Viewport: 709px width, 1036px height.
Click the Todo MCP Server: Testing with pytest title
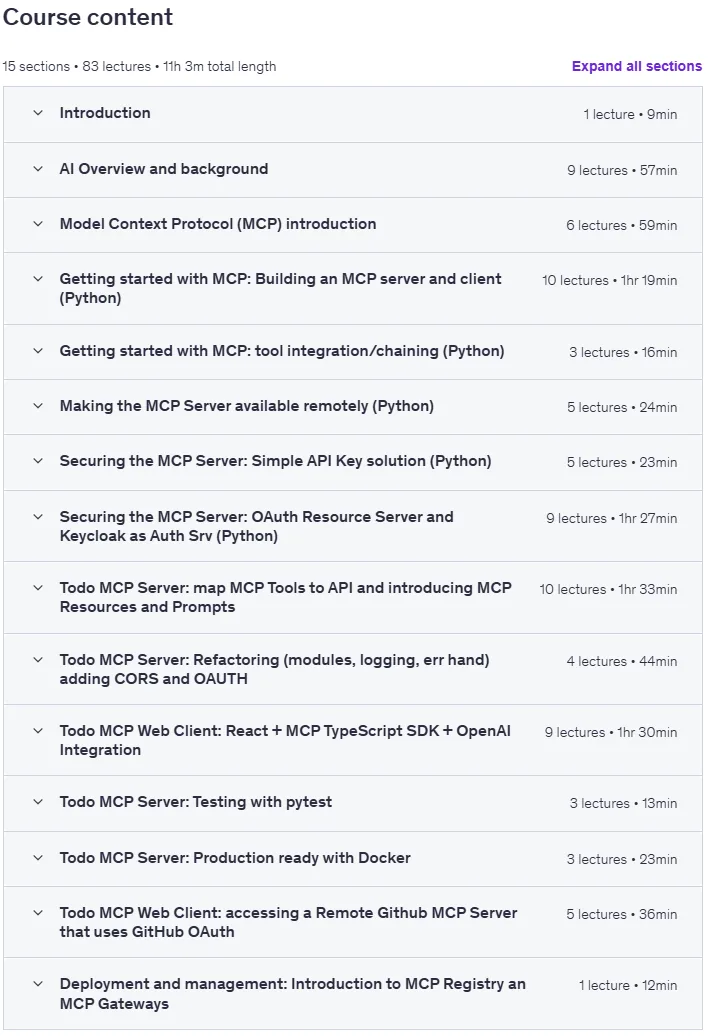(x=196, y=802)
